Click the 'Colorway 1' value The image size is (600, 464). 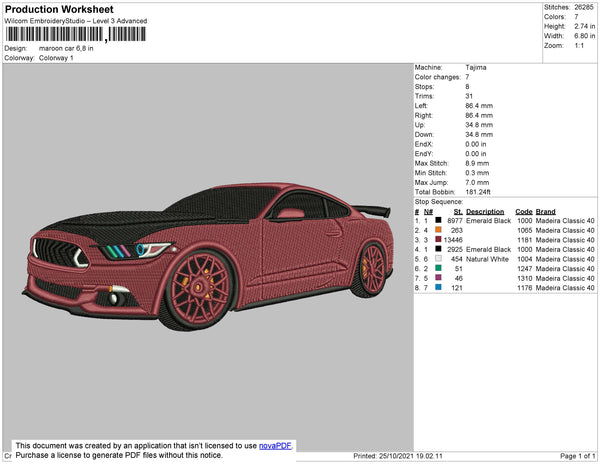pos(56,58)
